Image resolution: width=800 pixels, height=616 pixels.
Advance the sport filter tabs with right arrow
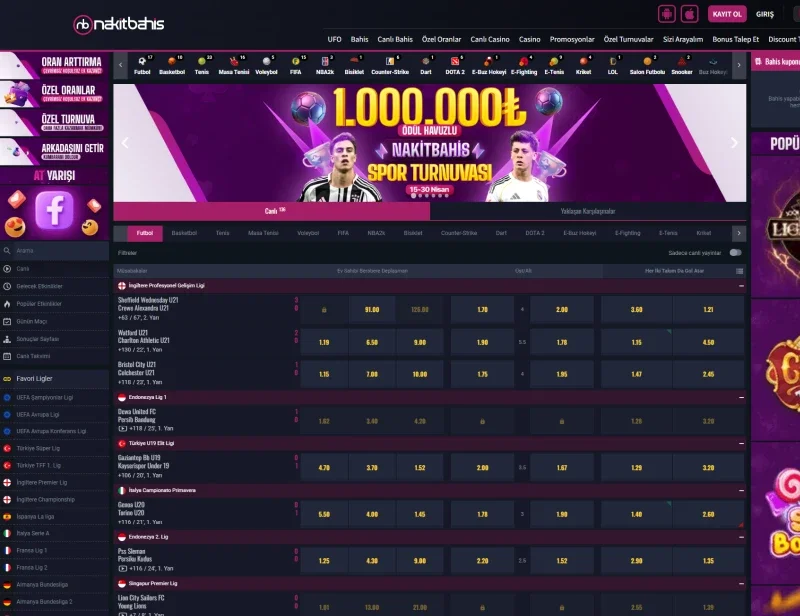739,233
